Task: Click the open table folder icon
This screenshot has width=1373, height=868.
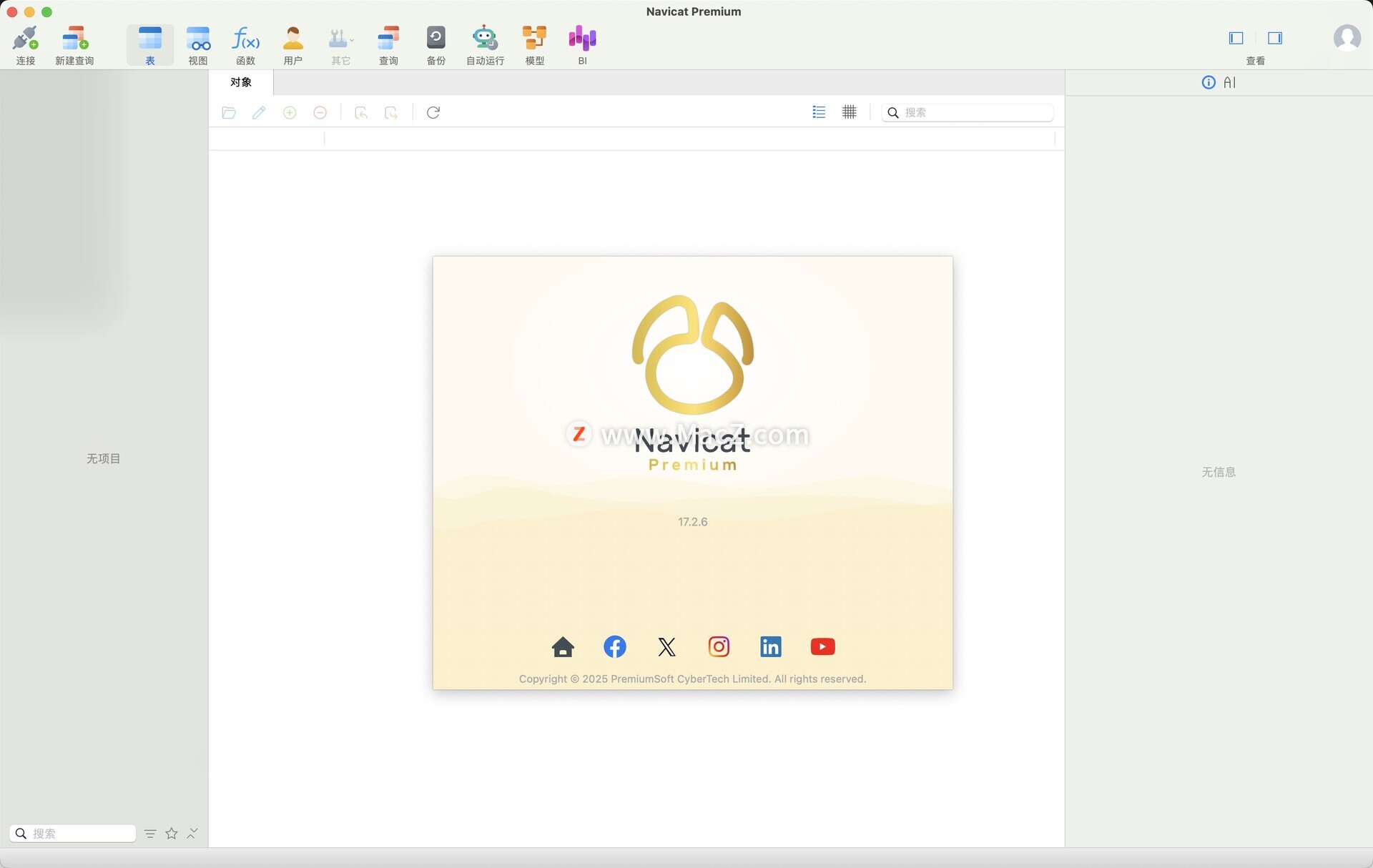Action: [229, 112]
